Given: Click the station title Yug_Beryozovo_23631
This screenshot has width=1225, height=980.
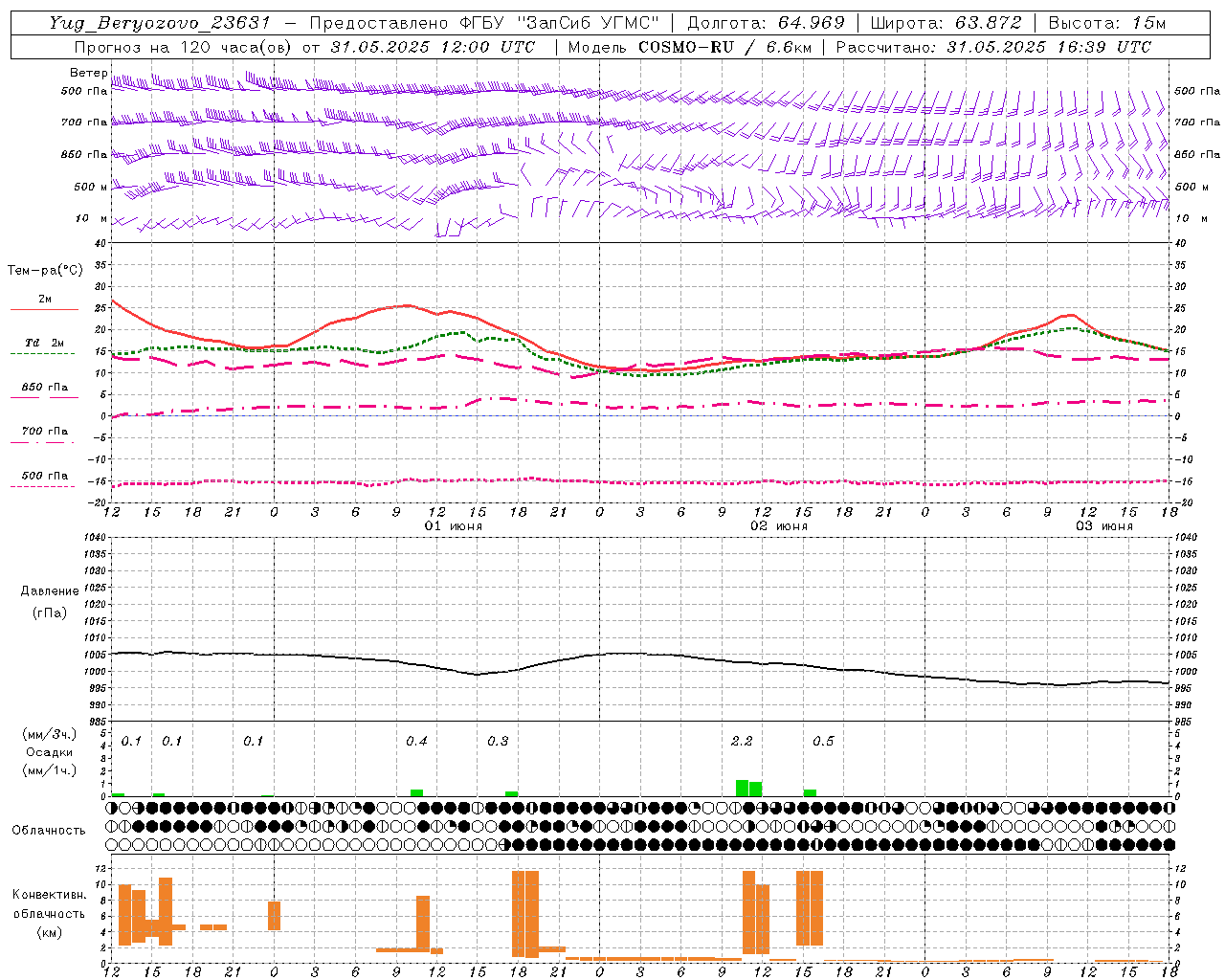Looking at the screenshot, I should point(160,23).
